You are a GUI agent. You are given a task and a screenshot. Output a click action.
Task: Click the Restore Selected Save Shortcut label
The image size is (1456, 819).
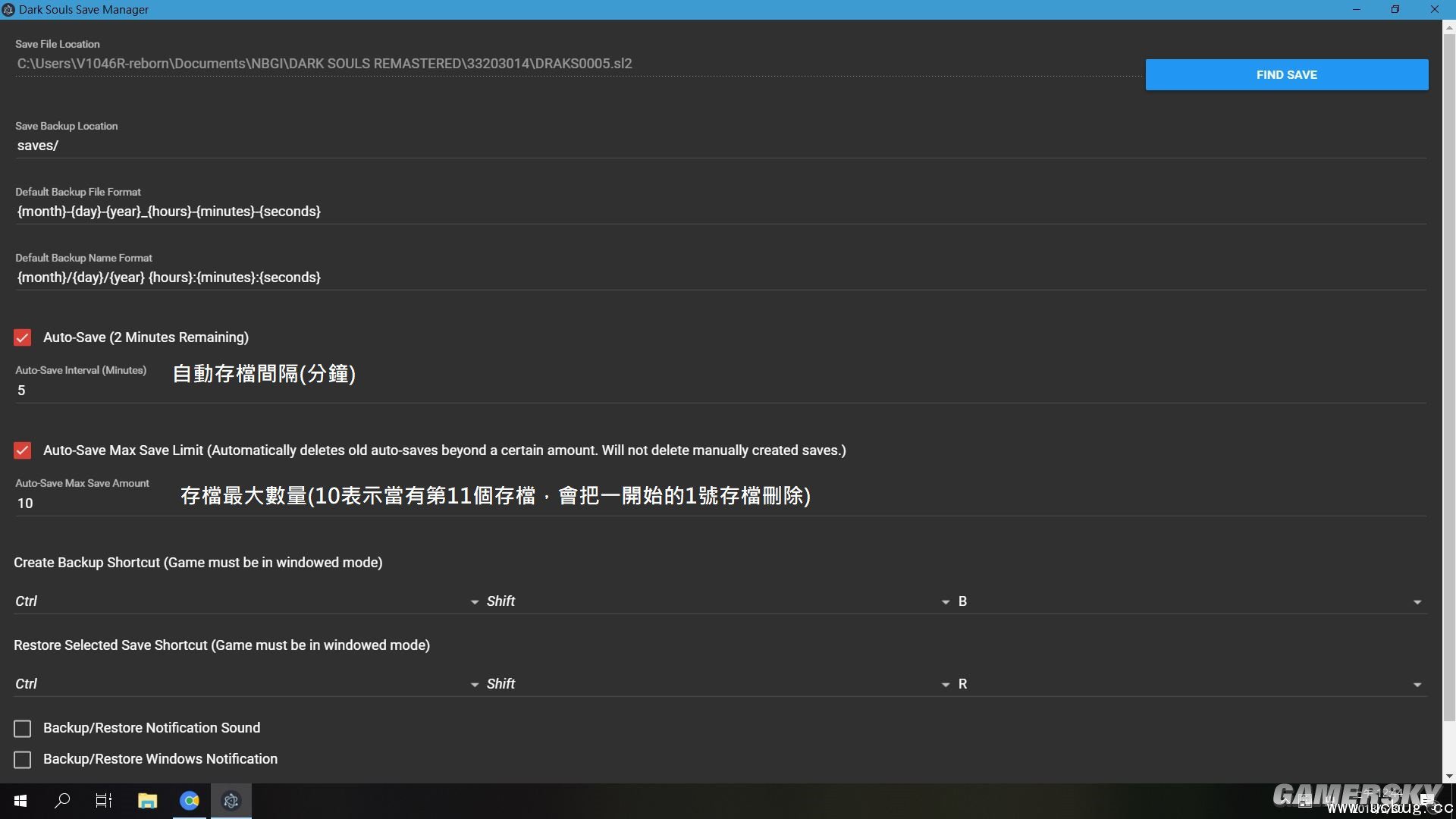221,645
